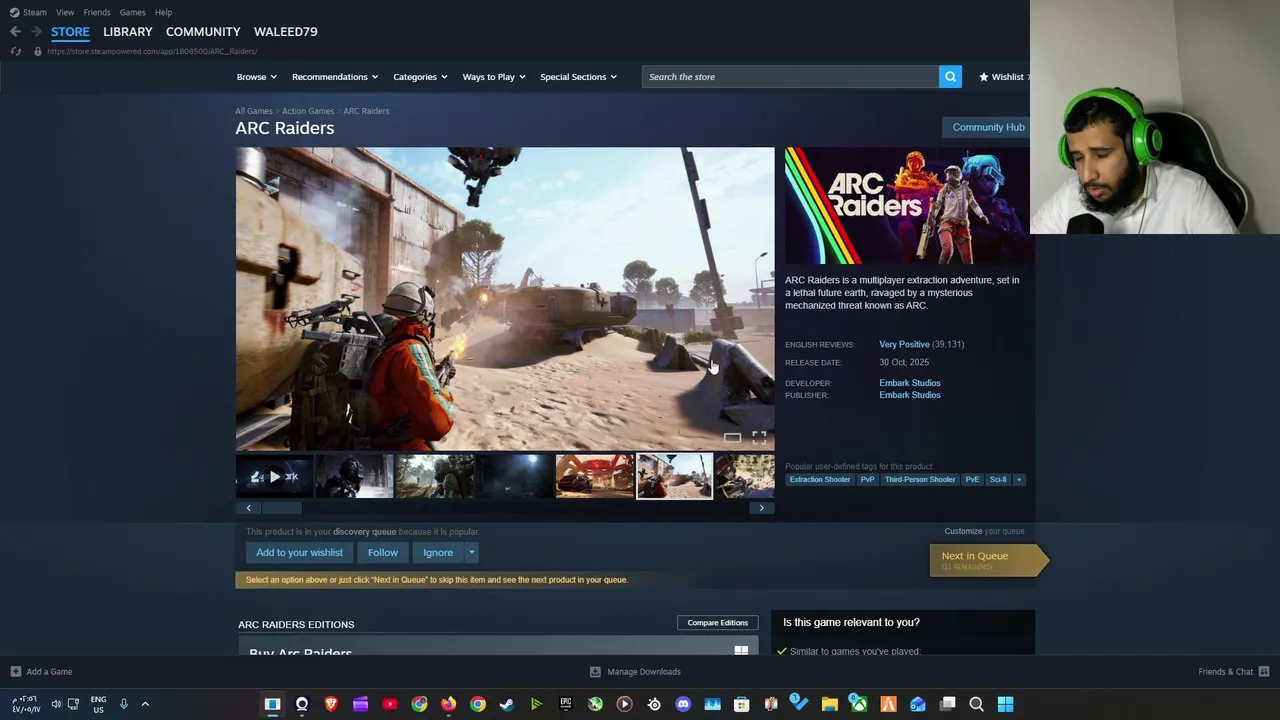
Task: Open Steam from the taskbar
Action: click(507, 704)
